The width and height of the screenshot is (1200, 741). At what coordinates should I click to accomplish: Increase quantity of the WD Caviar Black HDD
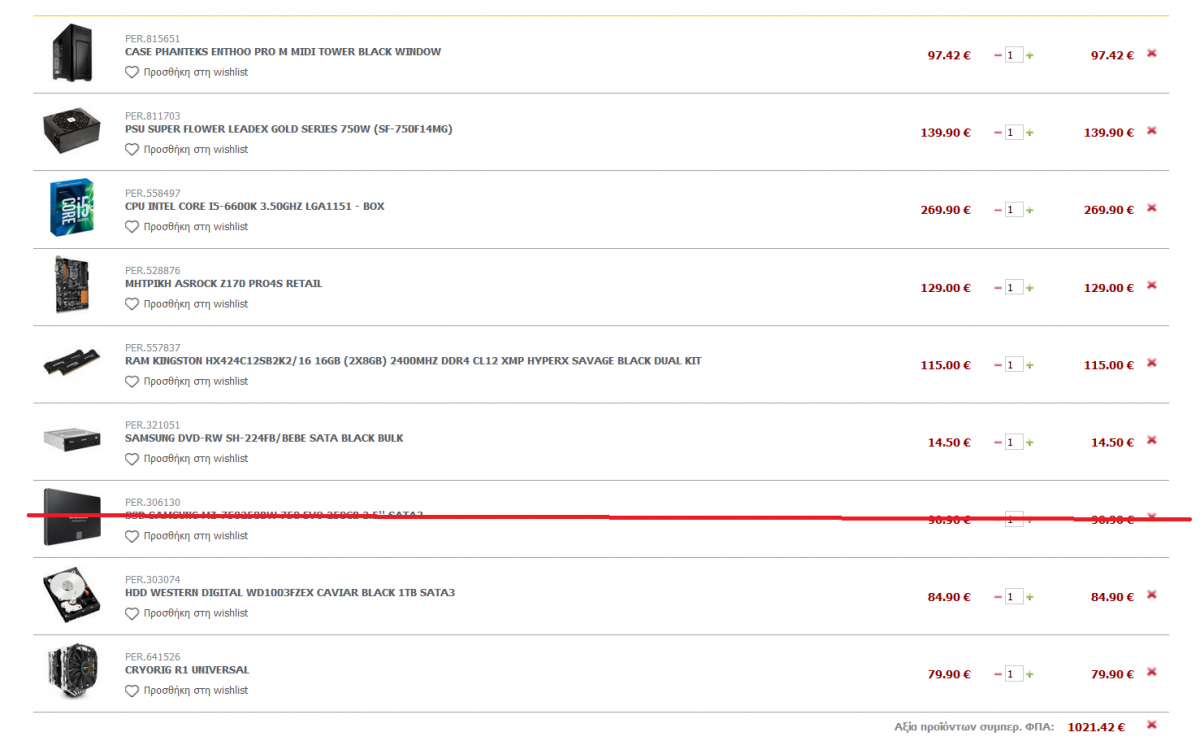[x=1030, y=597]
